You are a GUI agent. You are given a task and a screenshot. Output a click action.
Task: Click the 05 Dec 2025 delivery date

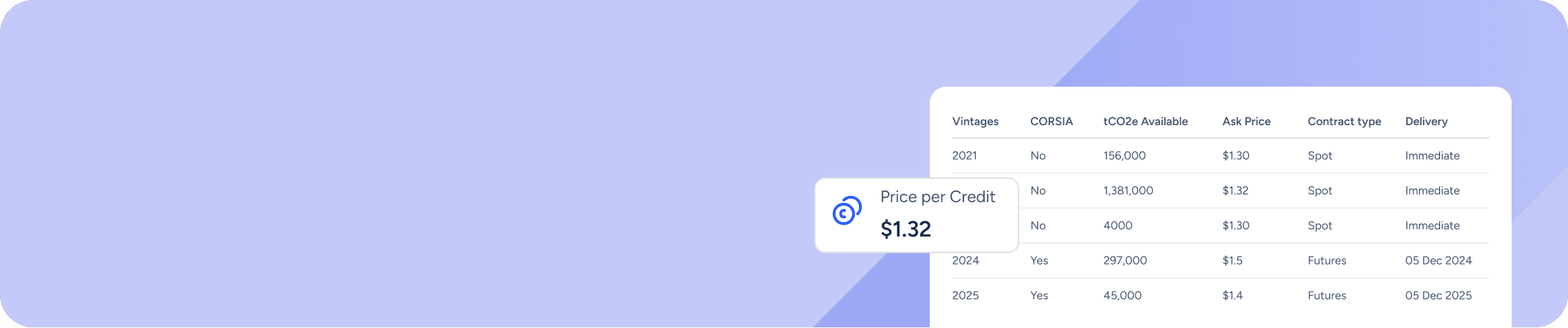click(x=1438, y=296)
